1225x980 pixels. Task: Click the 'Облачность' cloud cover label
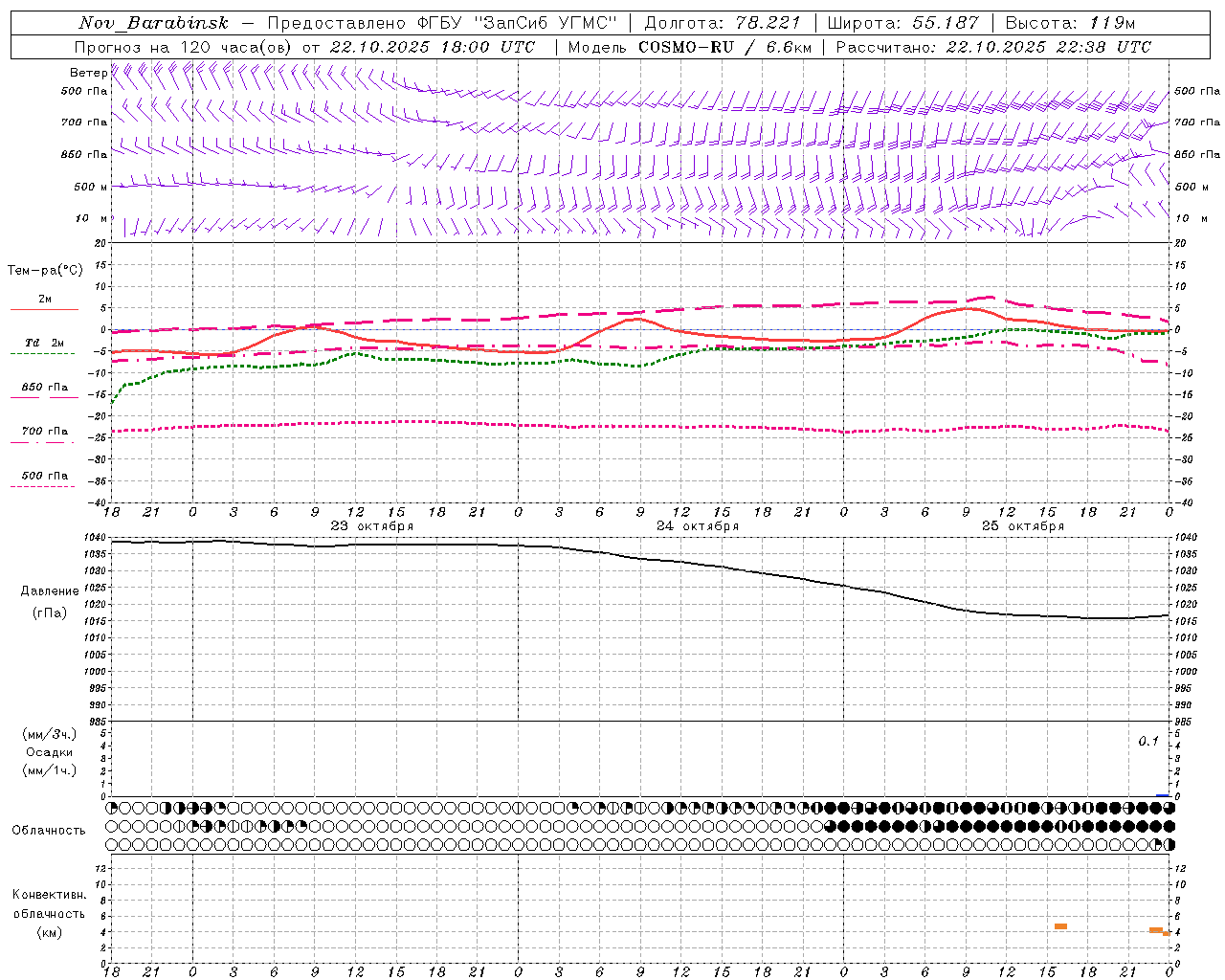point(49,831)
